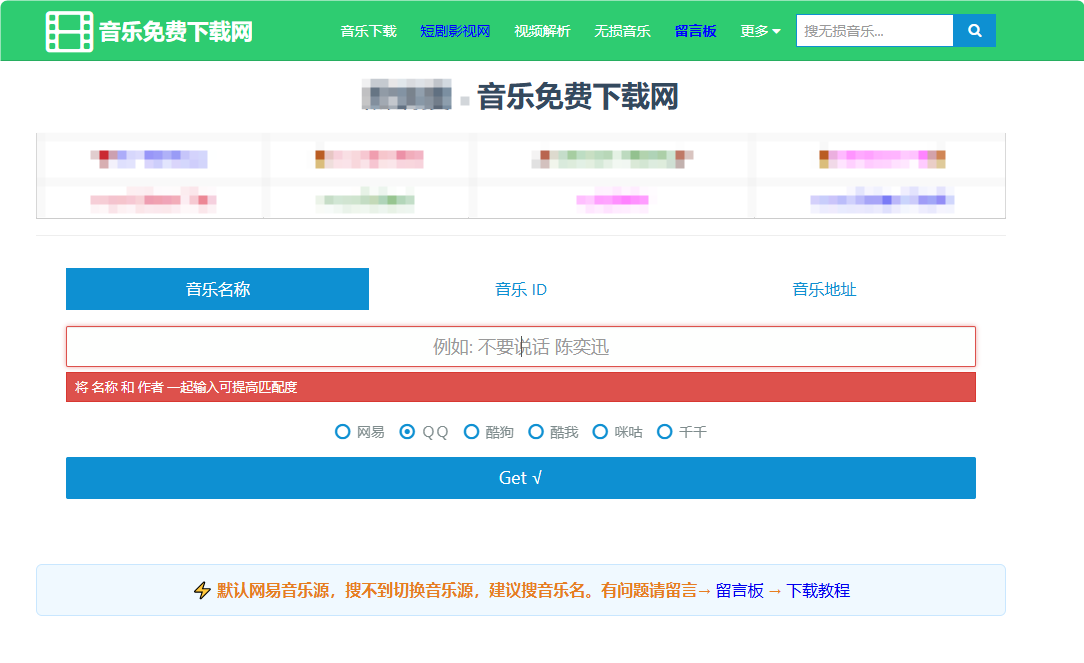
Task: Open the 视频解析 nav item
Action: (x=542, y=31)
